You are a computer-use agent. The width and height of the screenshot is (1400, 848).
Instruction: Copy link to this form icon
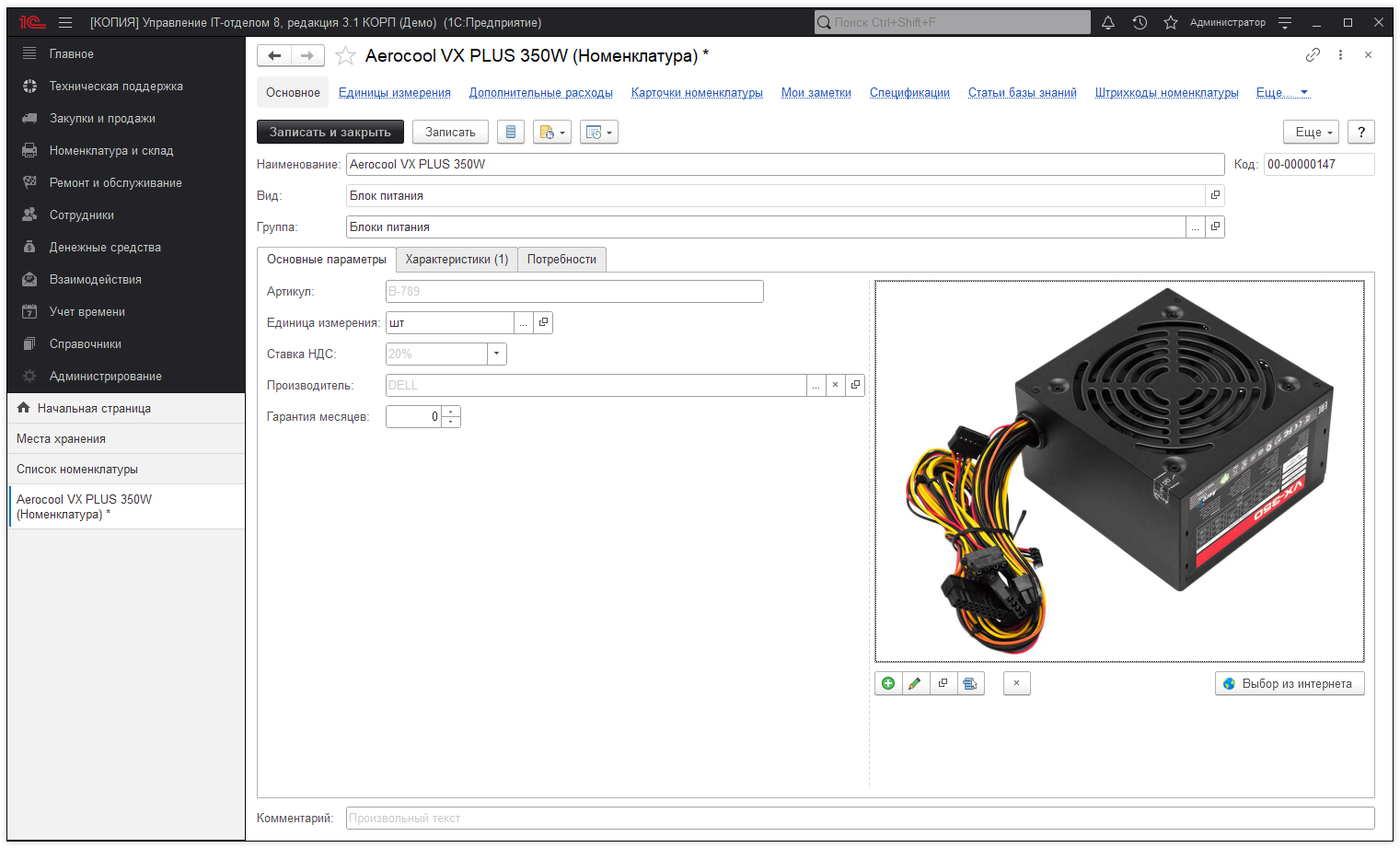[1313, 55]
